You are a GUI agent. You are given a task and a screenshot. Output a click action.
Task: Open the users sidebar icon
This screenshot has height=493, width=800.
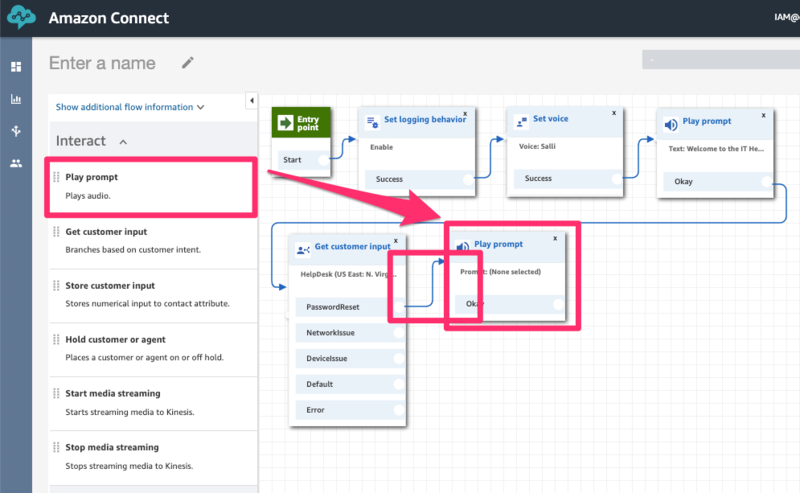16,163
